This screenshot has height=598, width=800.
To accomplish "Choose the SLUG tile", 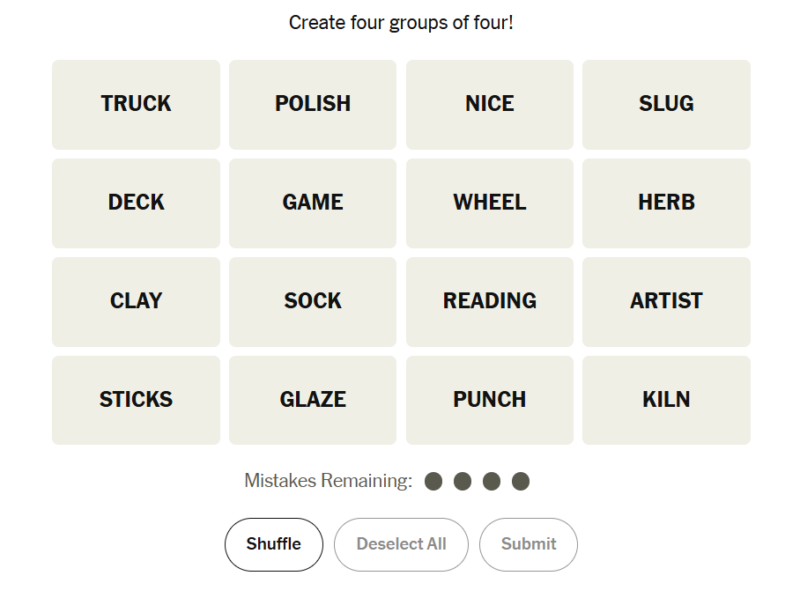I will point(666,104).
